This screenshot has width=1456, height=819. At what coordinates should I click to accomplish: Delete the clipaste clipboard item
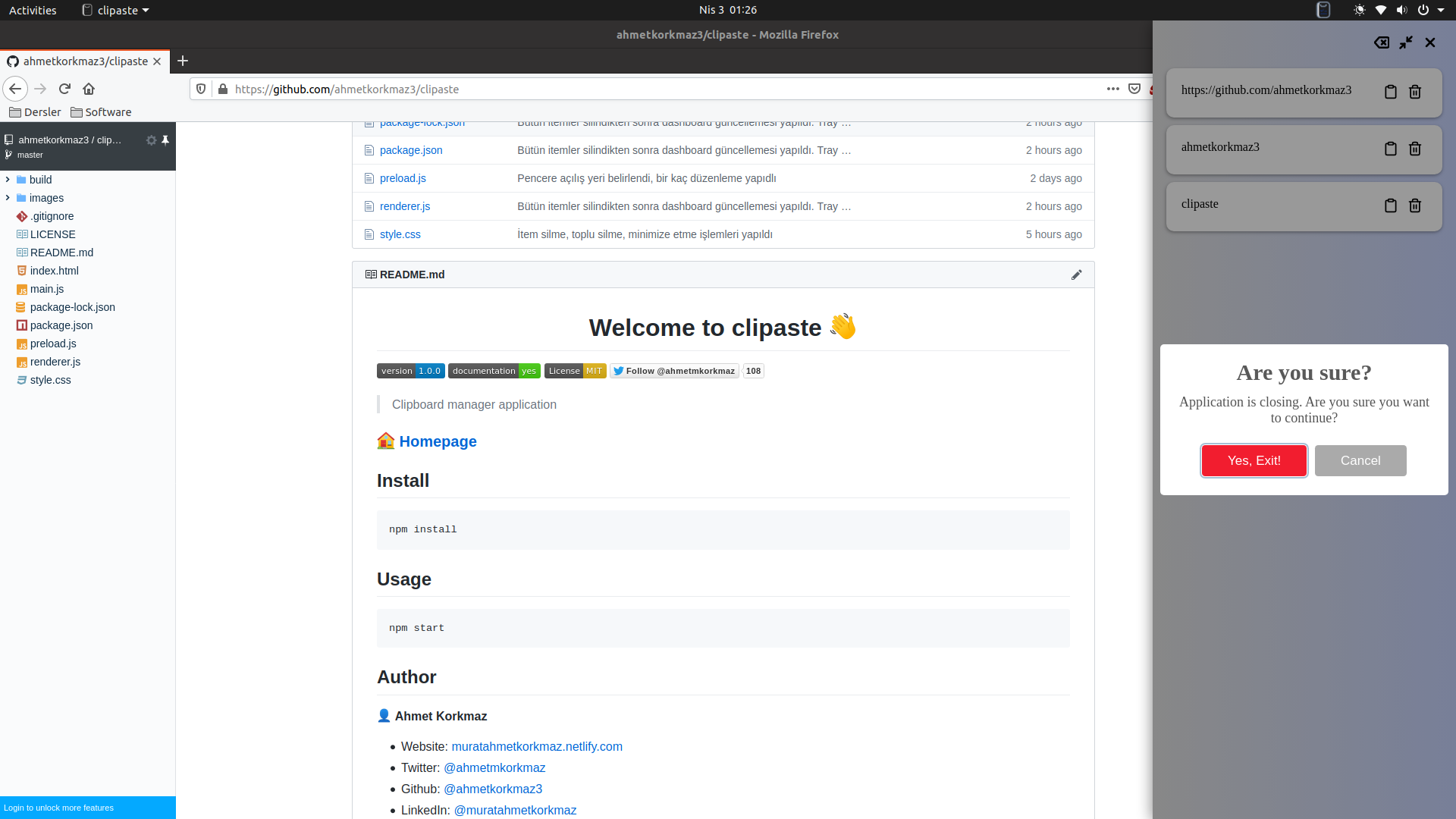coord(1415,206)
